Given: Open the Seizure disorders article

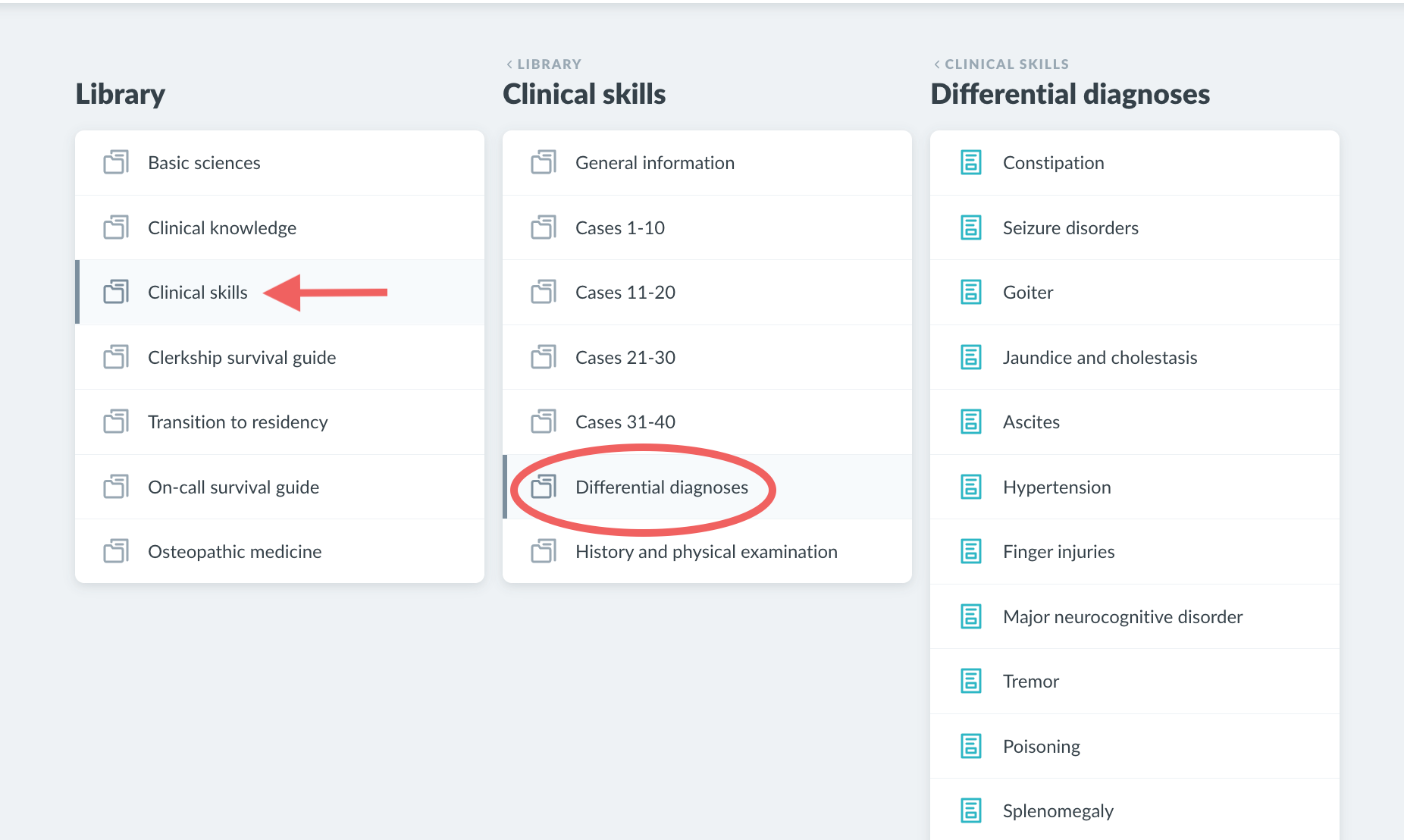Looking at the screenshot, I should [1135, 227].
